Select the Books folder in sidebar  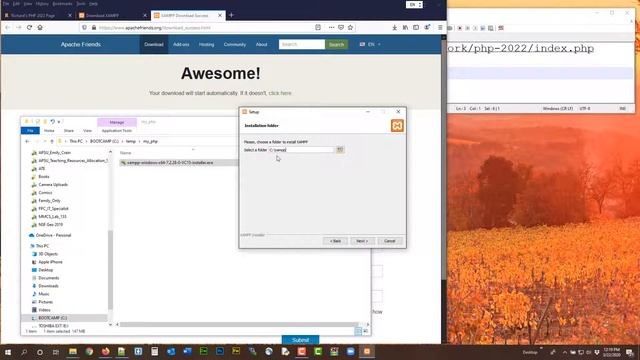point(44,177)
